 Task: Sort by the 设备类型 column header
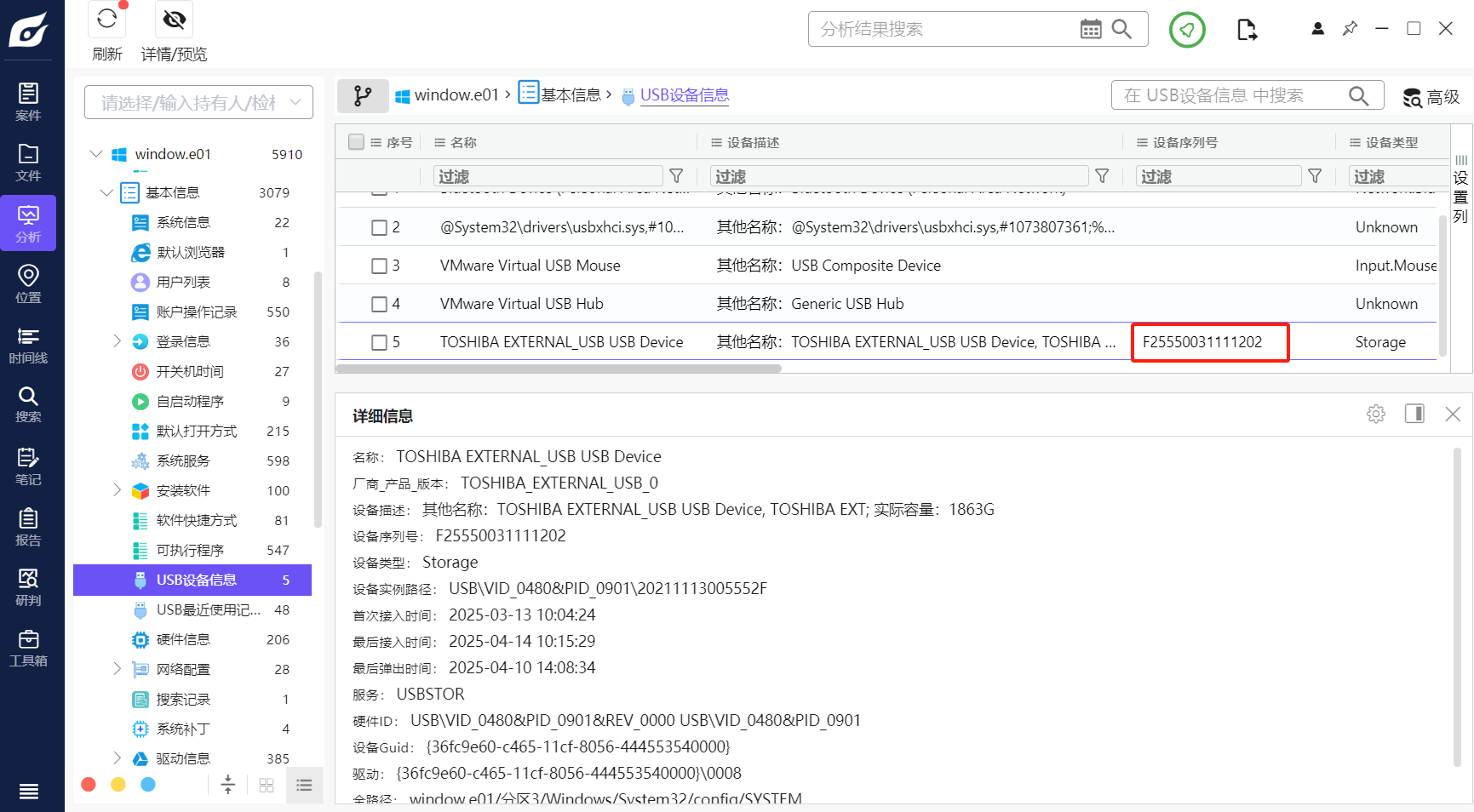1391,142
